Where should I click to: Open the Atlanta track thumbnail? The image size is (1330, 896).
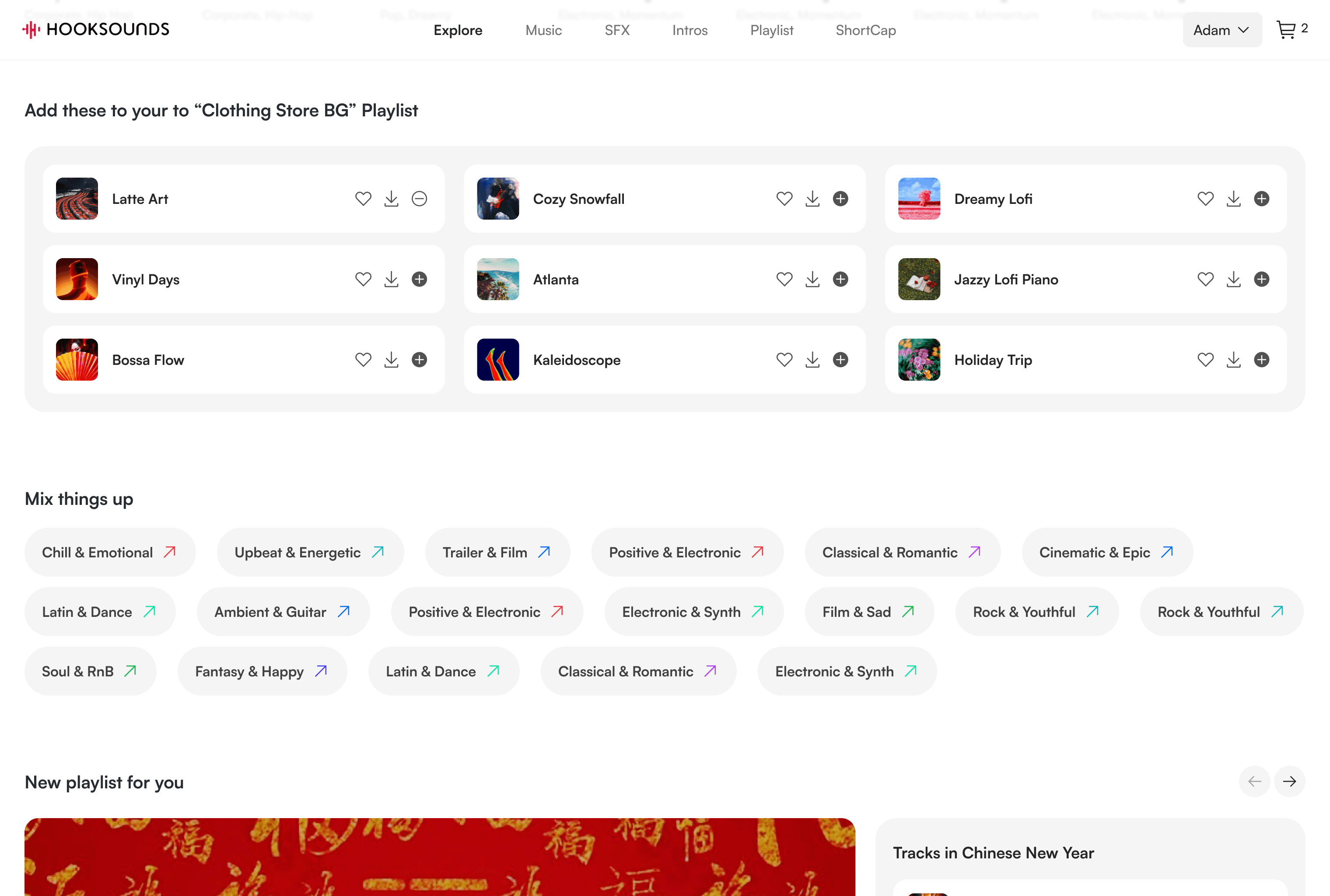click(498, 280)
